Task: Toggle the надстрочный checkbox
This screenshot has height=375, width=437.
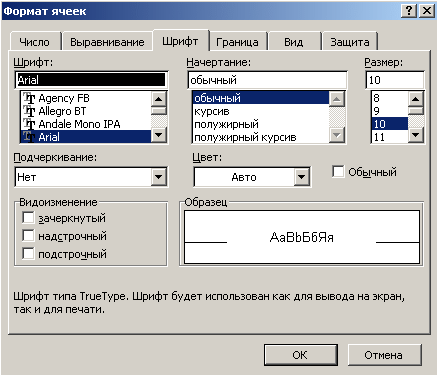Action: (28, 236)
